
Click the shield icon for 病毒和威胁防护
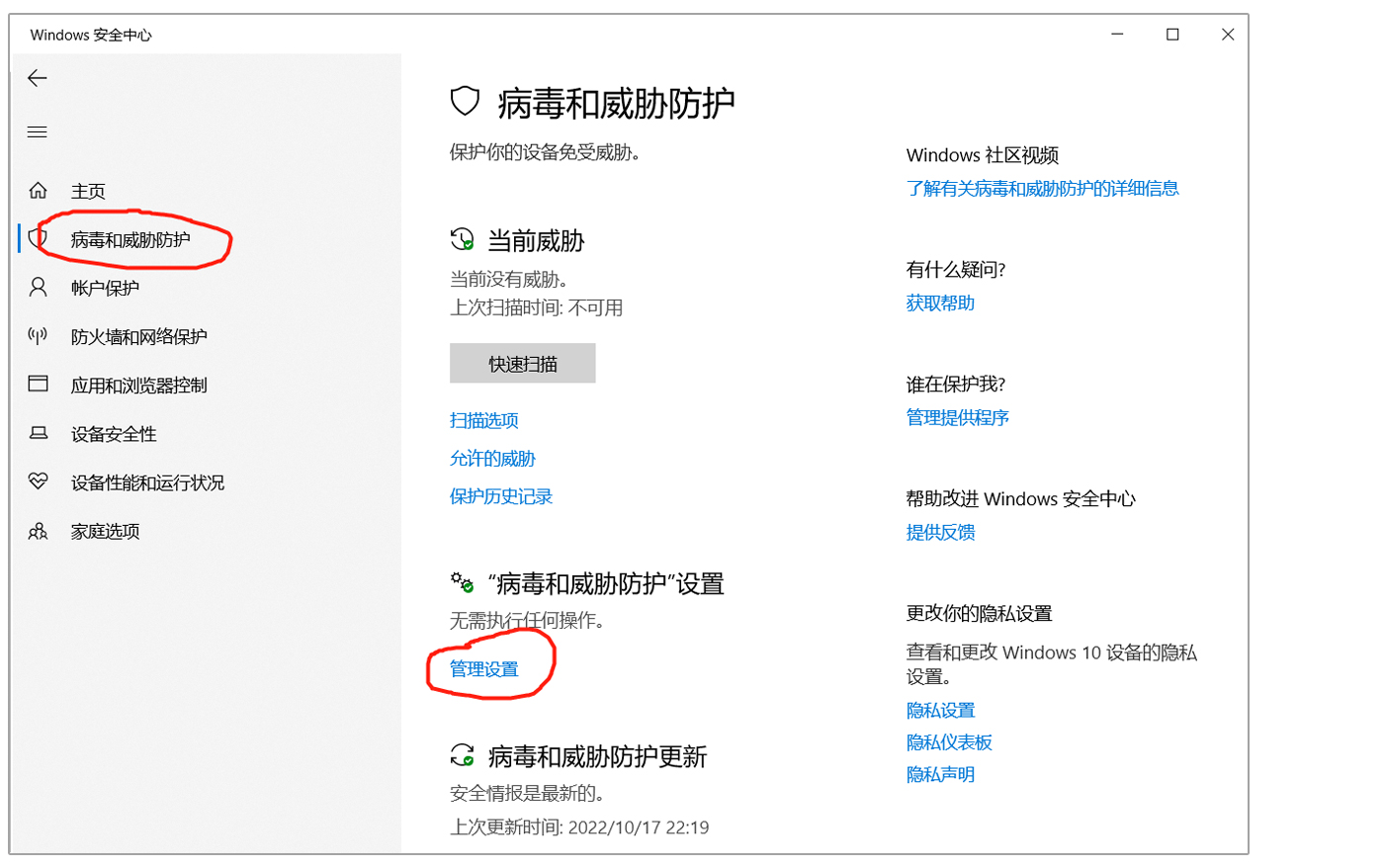(x=39, y=238)
